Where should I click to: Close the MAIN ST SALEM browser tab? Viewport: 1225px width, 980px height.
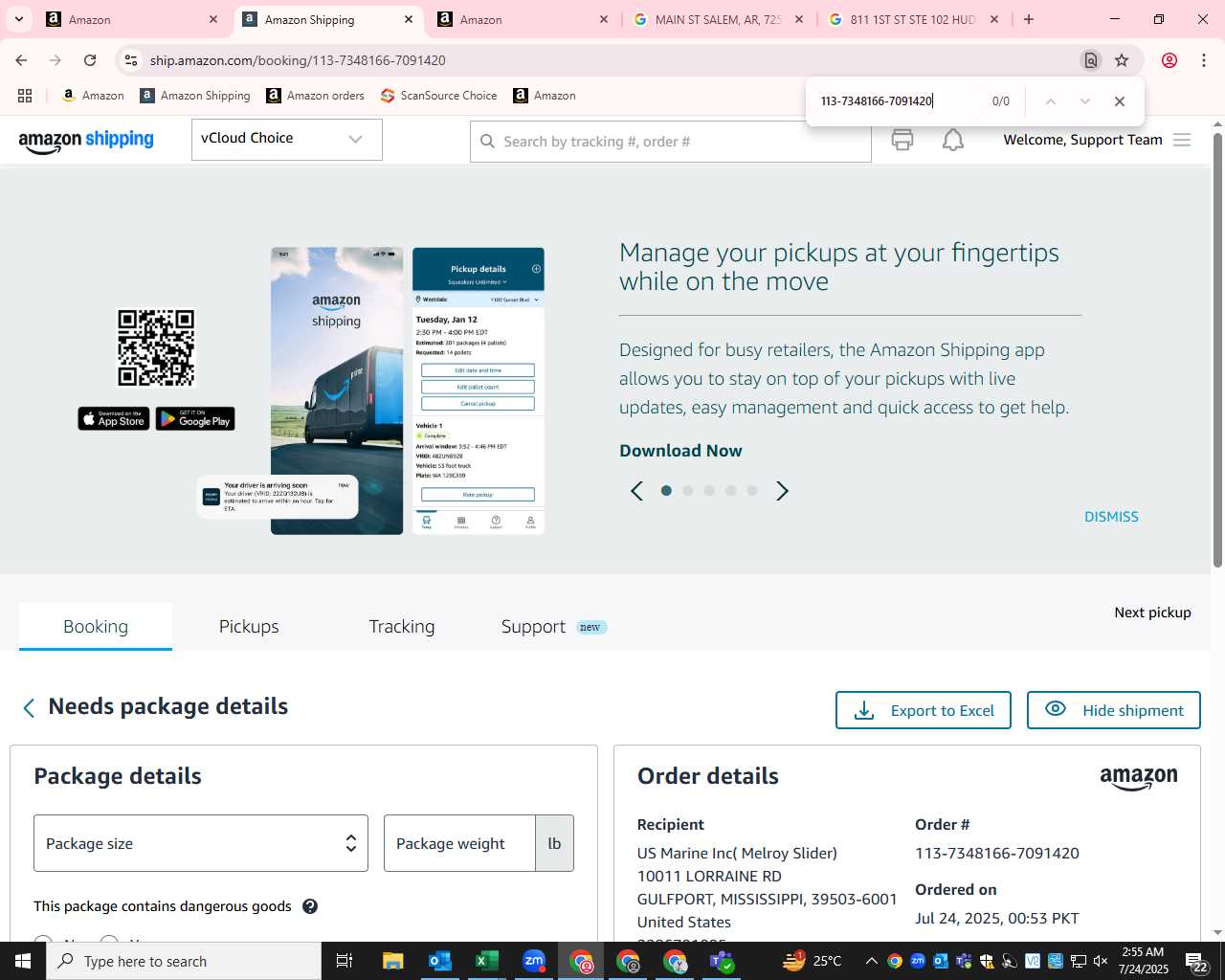799,19
